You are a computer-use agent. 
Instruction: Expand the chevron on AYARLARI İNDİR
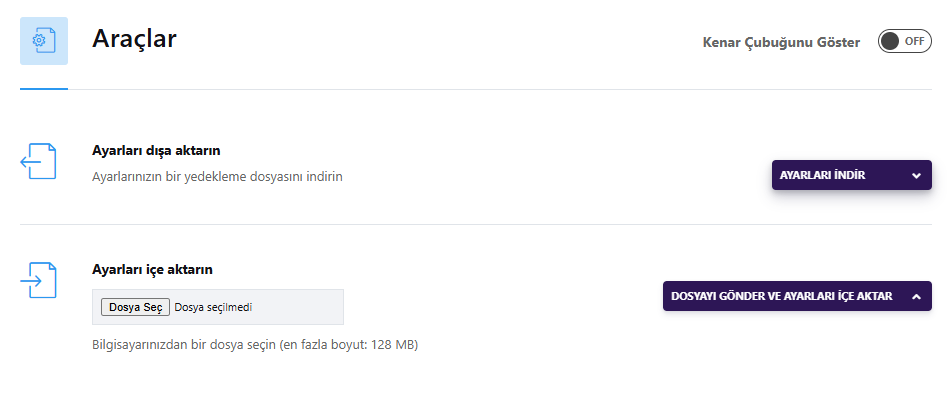point(916,175)
